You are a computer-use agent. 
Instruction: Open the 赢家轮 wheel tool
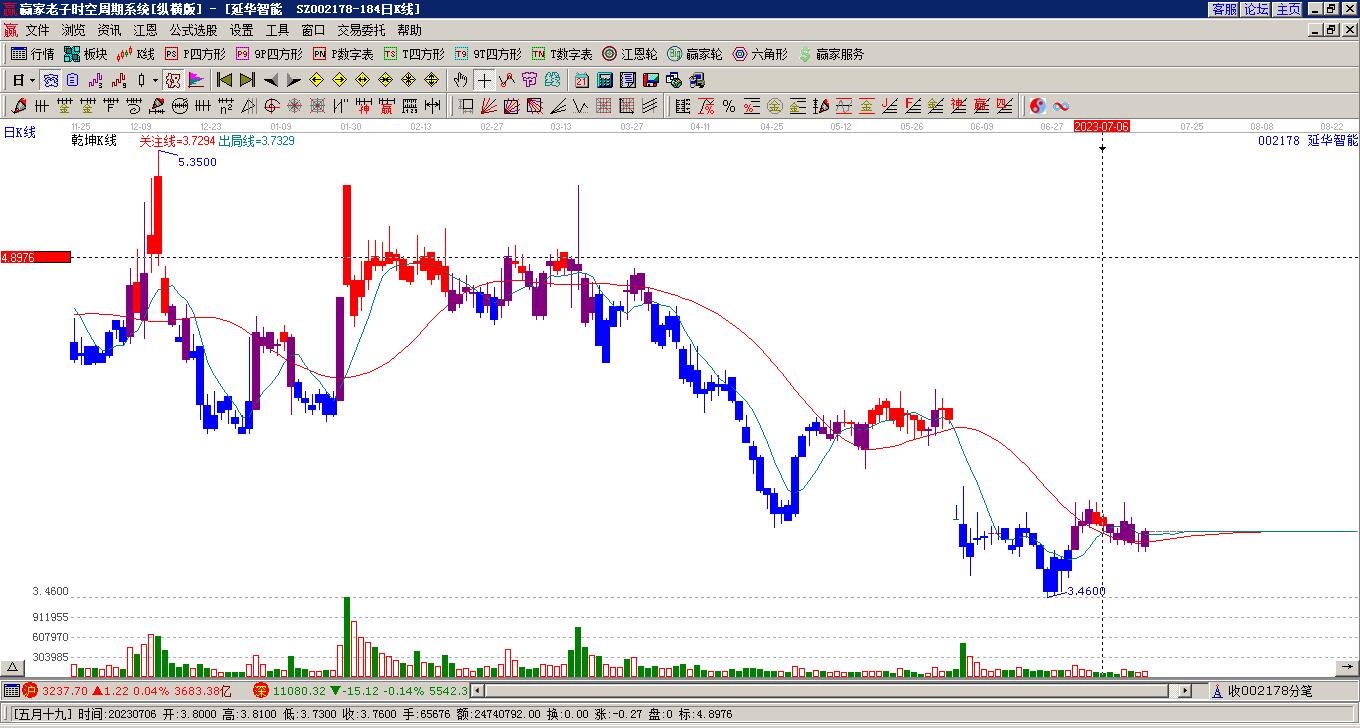click(695, 54)
